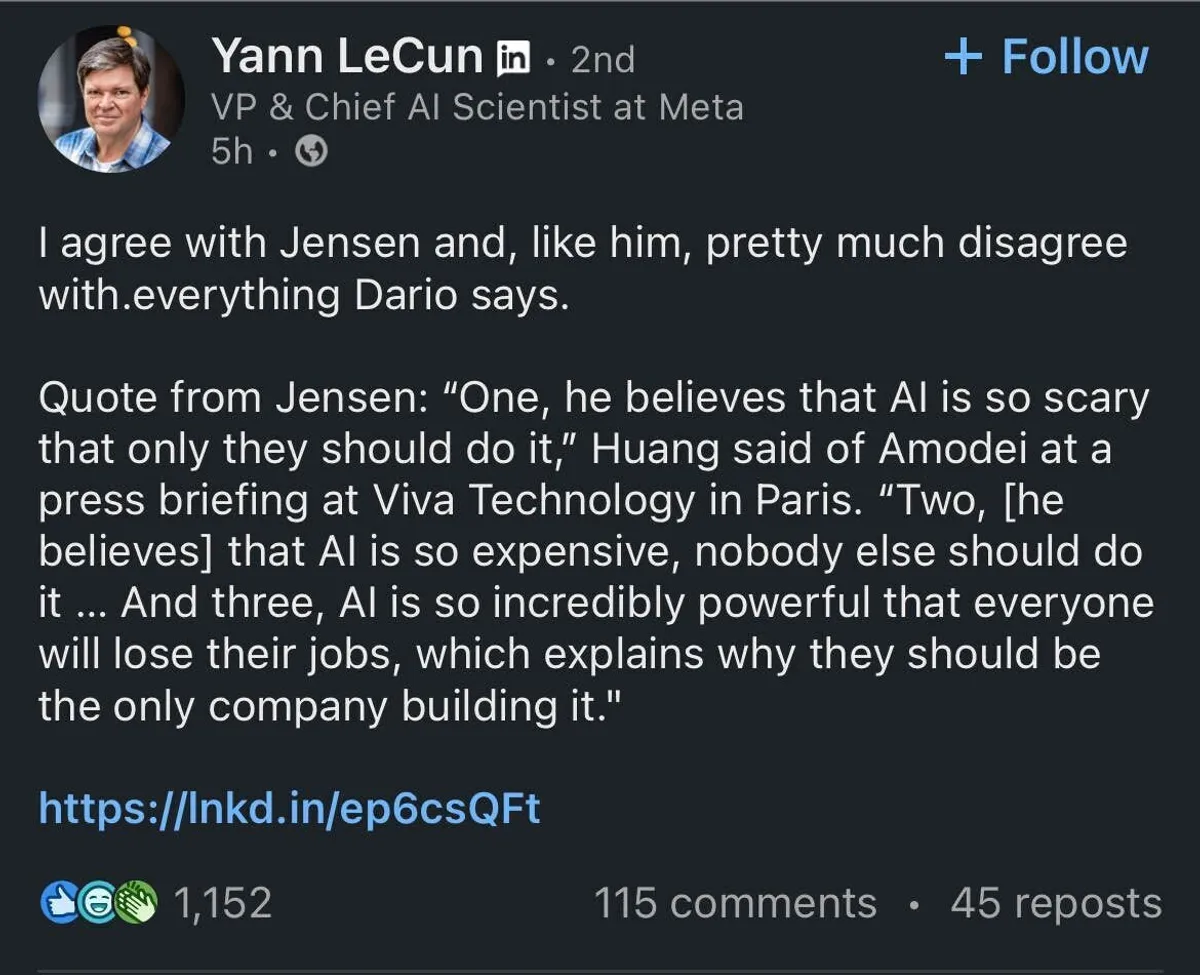Click the 'the only company building it' closing line
Image resolution: width=1200 pixels, height=975 pixels.
click(330, 706)
